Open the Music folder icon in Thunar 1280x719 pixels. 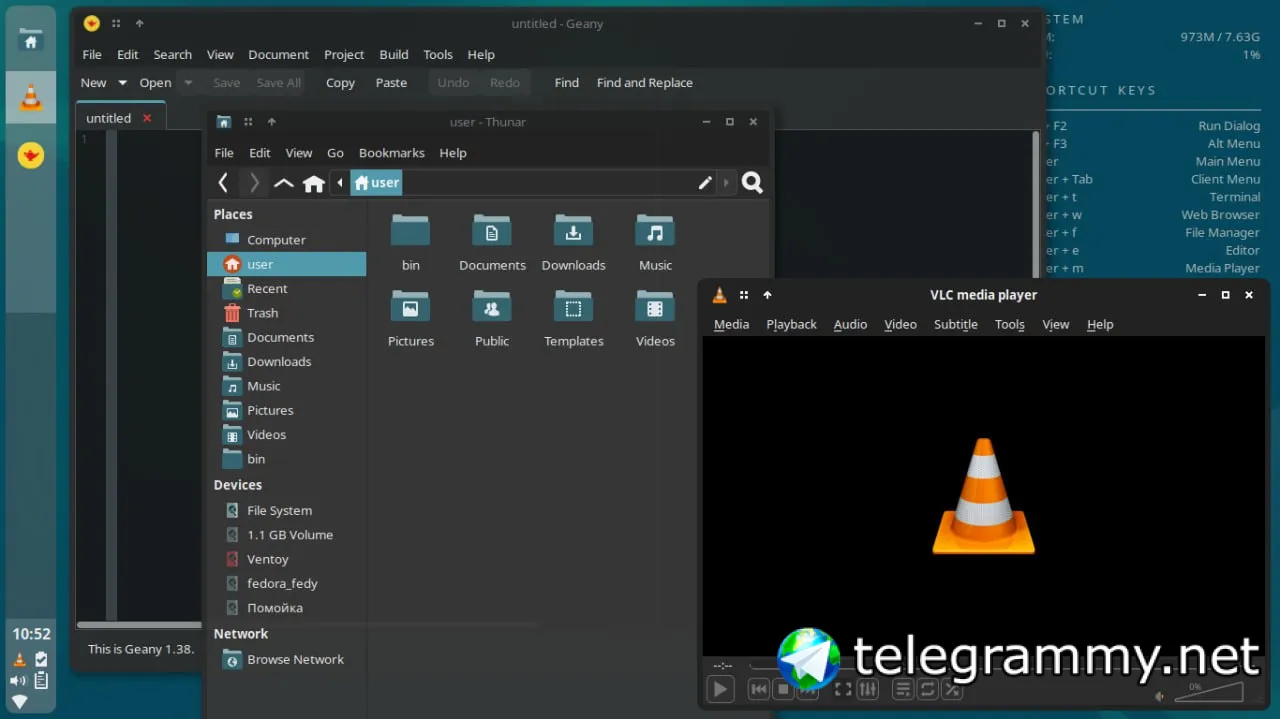(x=655, y=231)
